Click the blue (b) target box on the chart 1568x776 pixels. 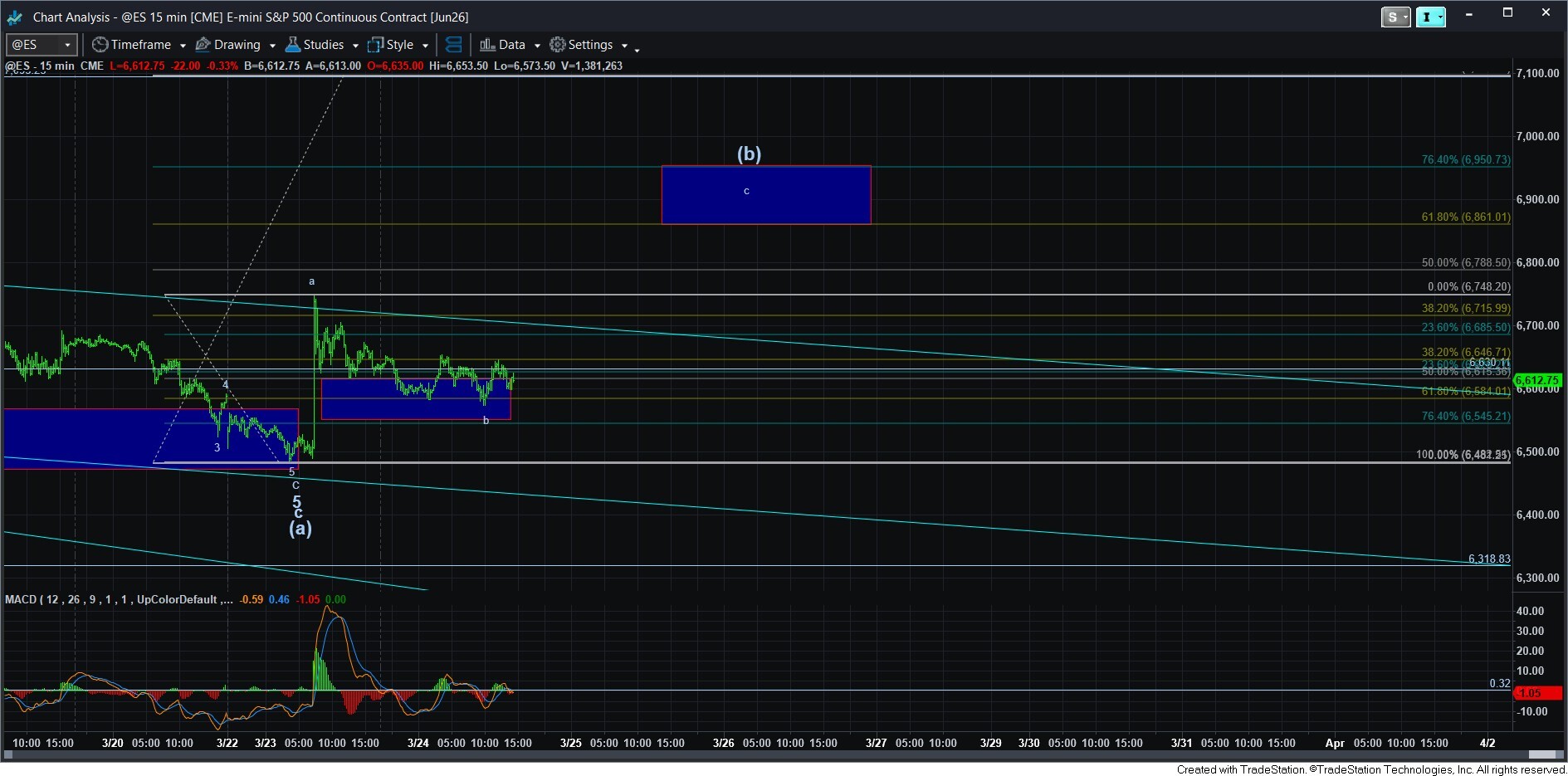click(765, 195)
